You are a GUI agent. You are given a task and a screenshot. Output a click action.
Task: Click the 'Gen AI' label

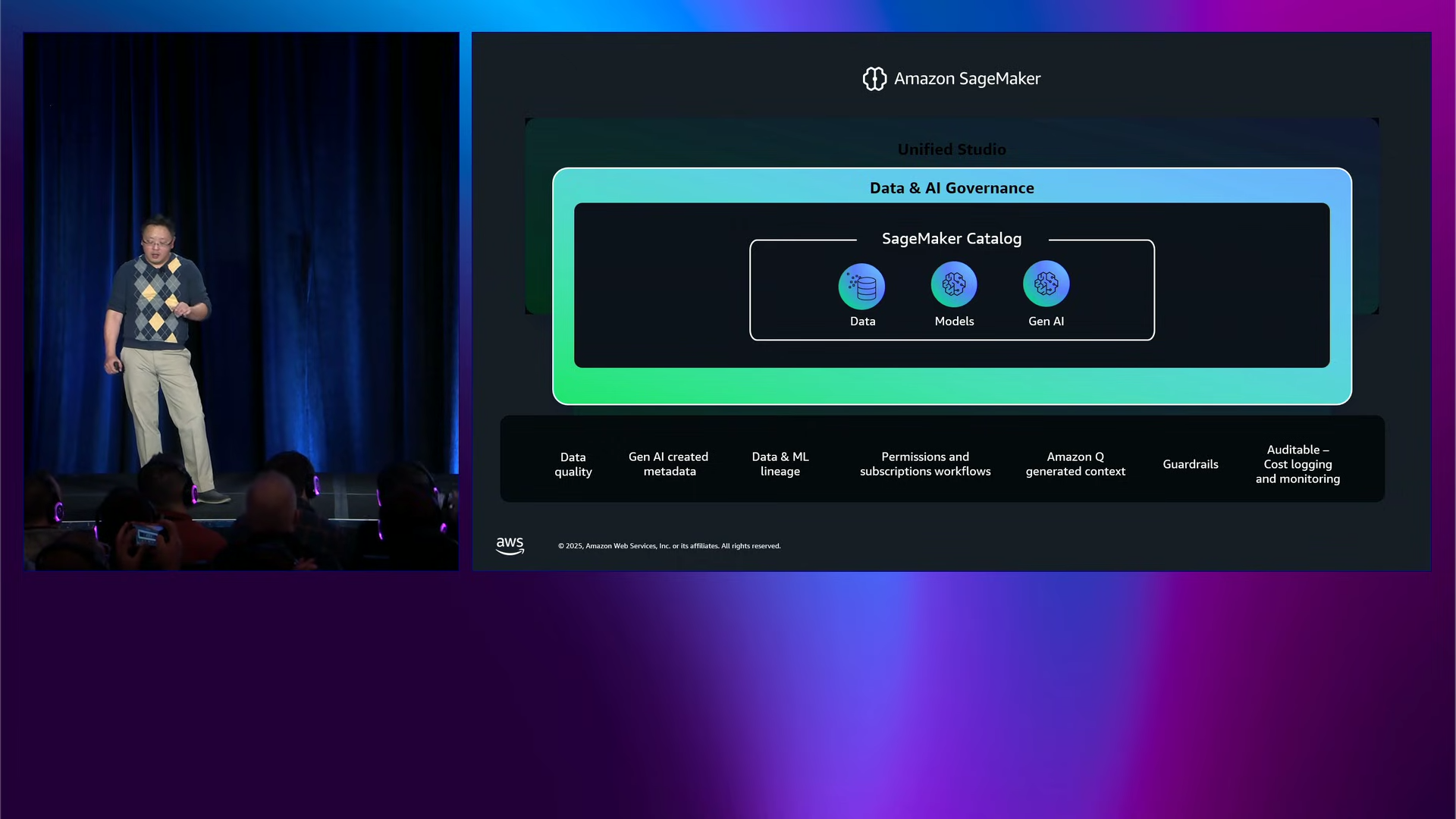[x=1046, y=322]
